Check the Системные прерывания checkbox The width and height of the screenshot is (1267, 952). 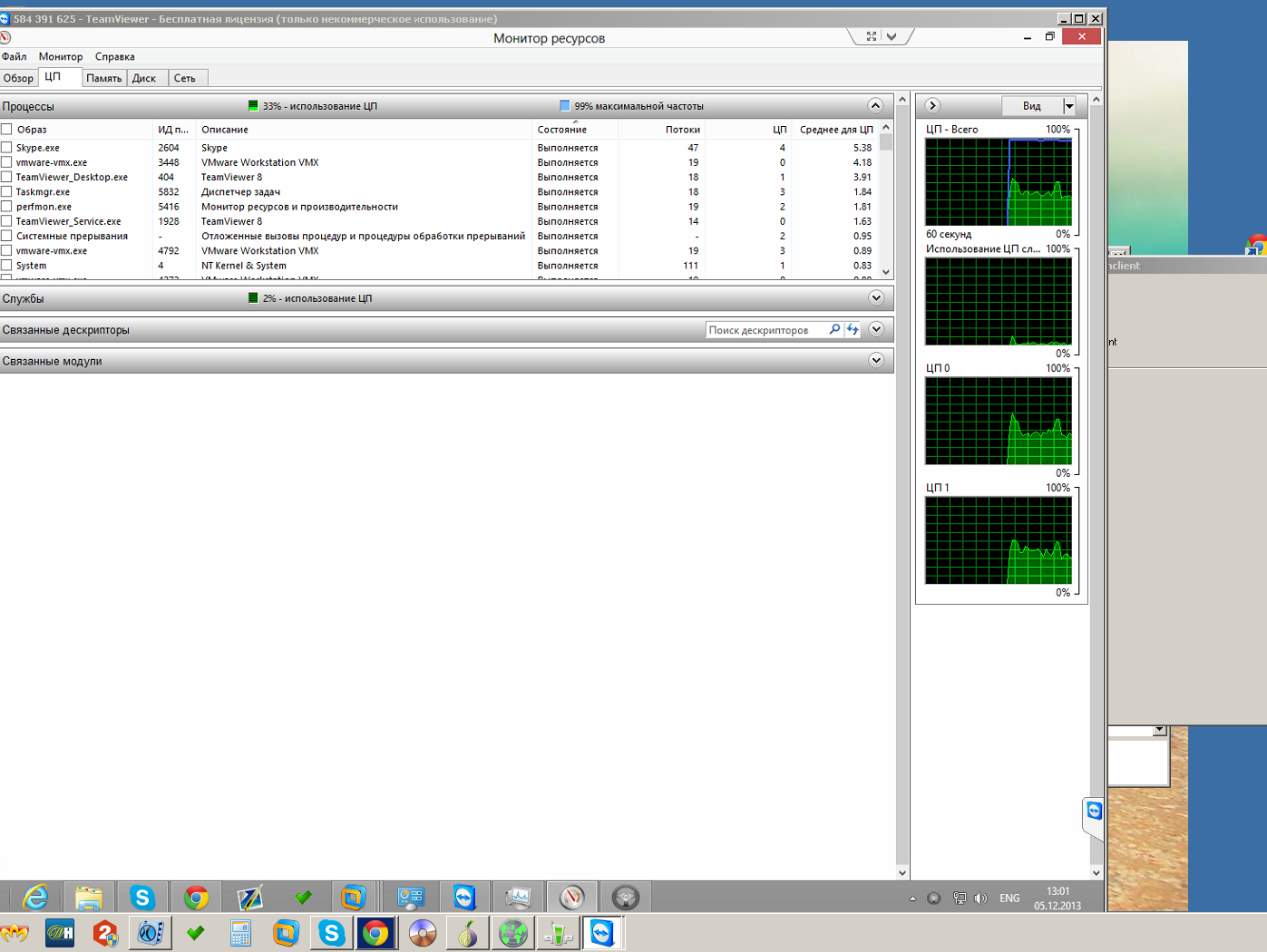point(6,236)
